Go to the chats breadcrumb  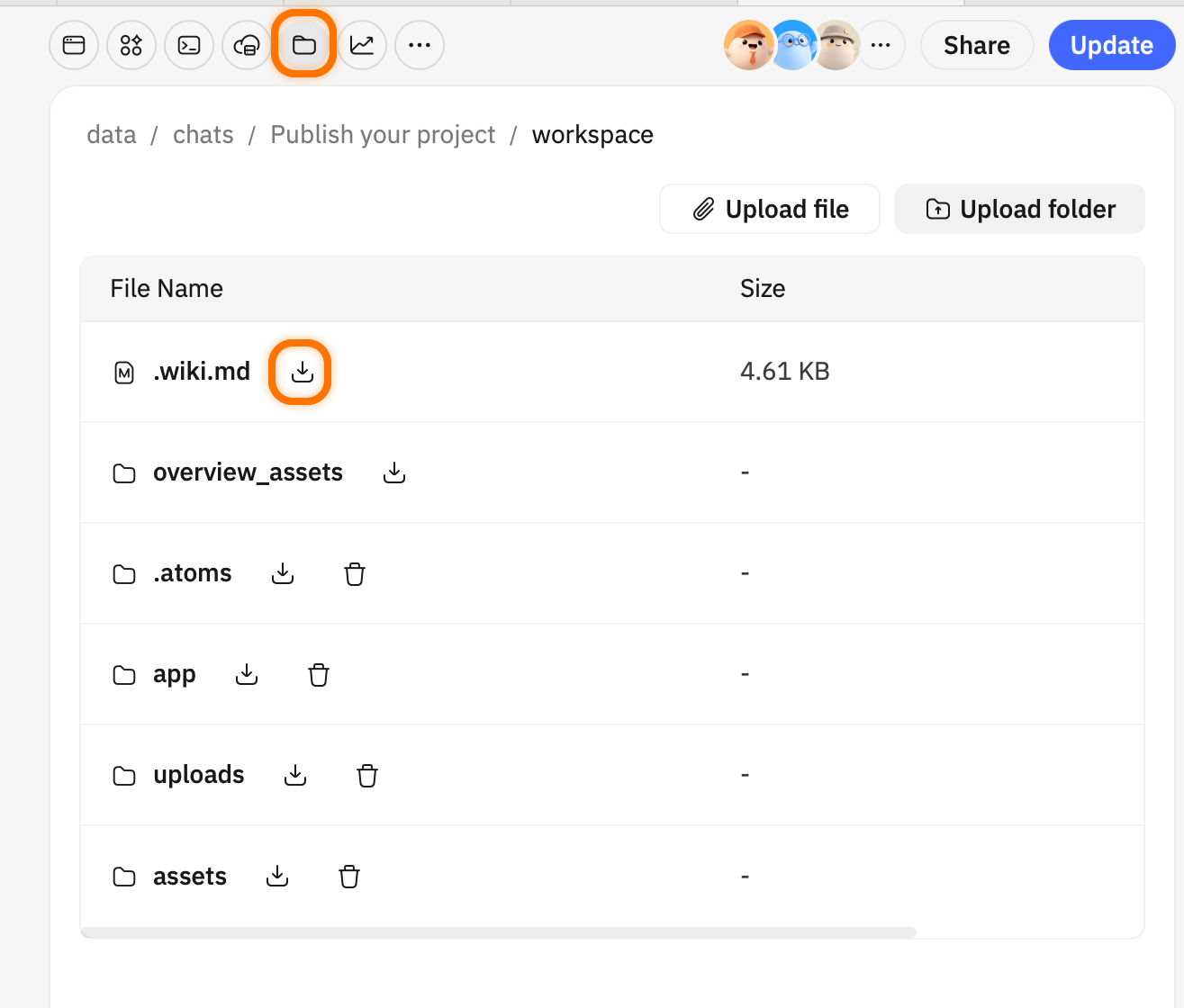coord(203,135)
